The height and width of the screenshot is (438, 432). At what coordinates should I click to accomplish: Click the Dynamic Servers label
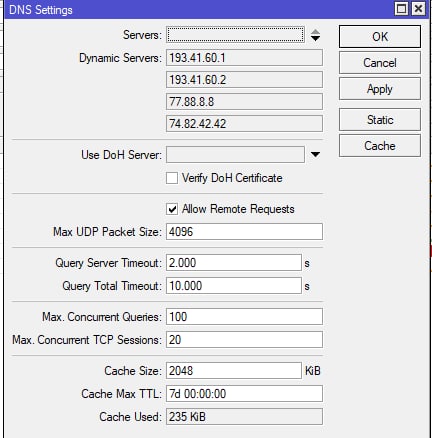[x=120, y=58]
